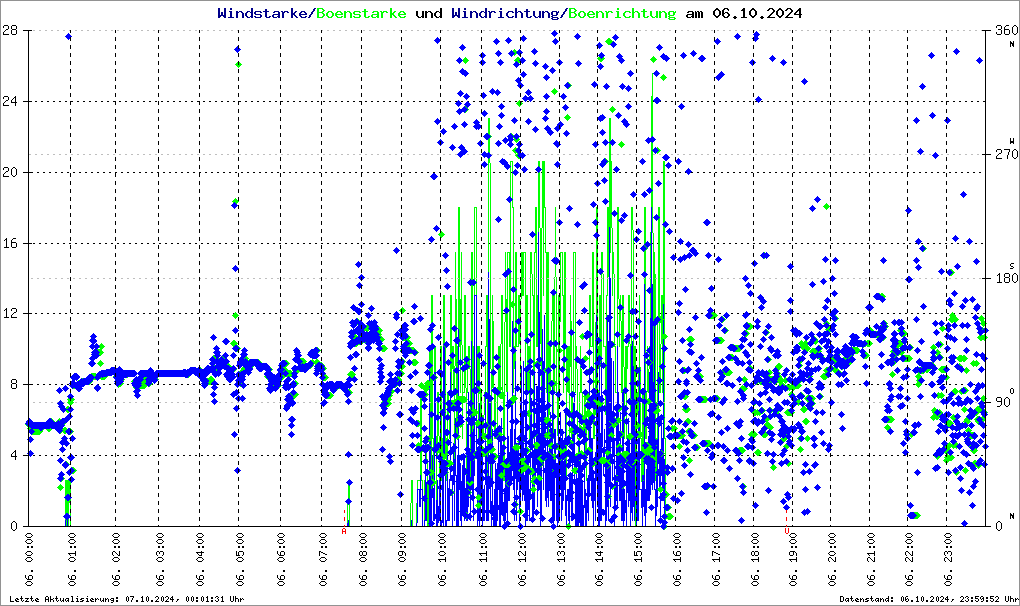Click the red sunrise marker A on the time axis

(x=344, y=531)
